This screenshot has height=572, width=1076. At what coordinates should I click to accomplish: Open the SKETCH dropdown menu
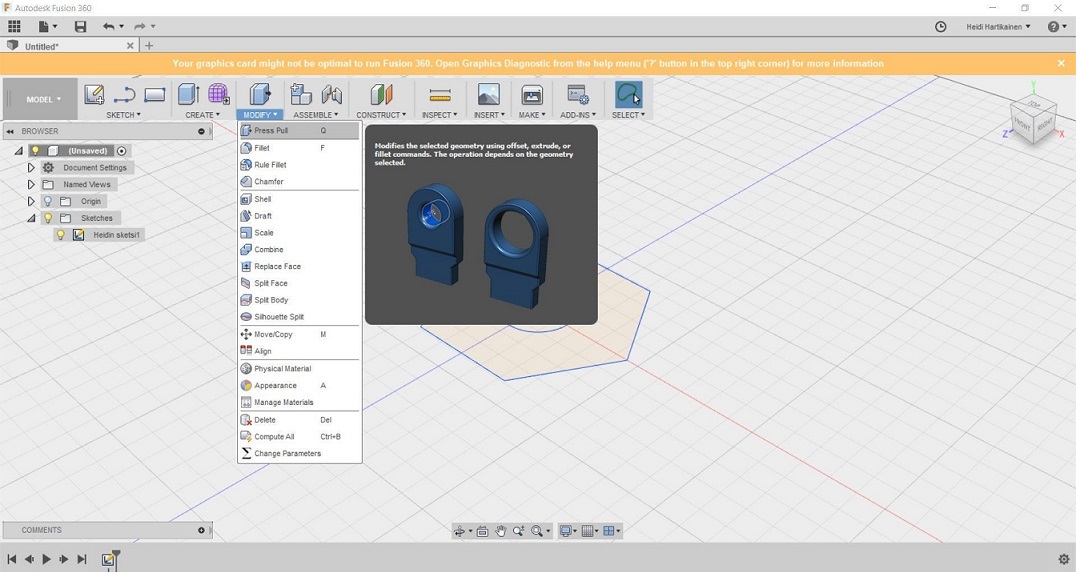coord(124,115)
